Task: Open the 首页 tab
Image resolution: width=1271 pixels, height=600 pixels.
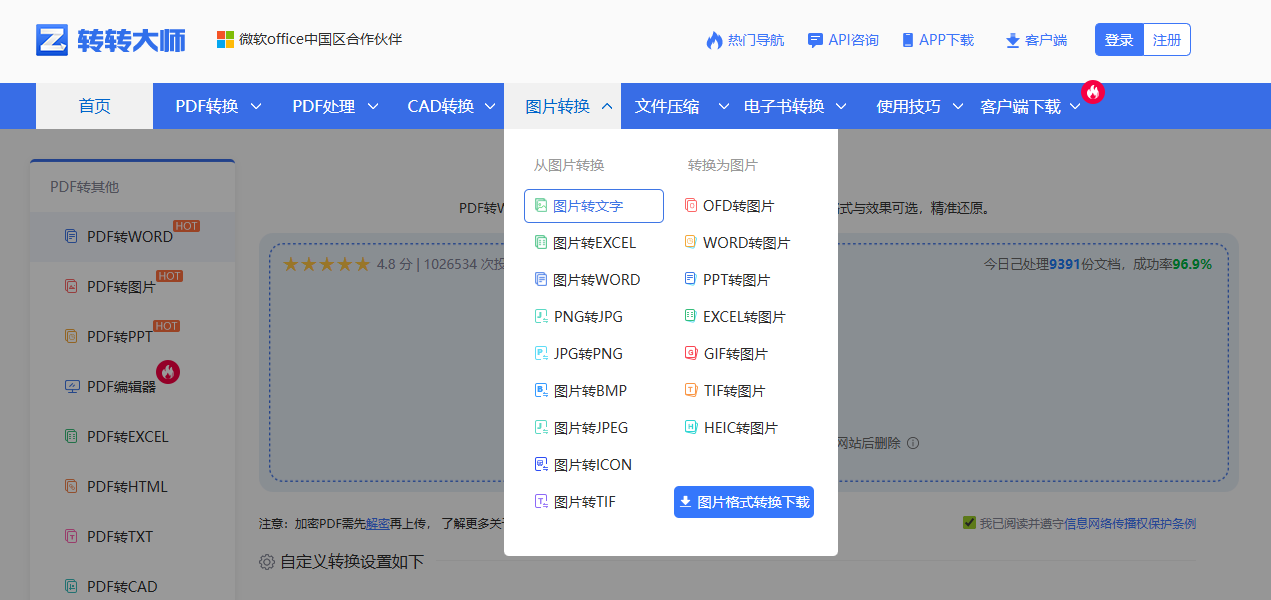Action: (94, 106)
